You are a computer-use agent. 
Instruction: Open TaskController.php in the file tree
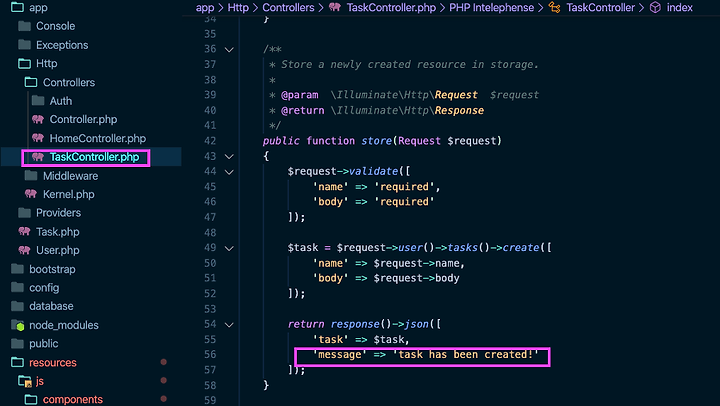click(x=94, y=157)
